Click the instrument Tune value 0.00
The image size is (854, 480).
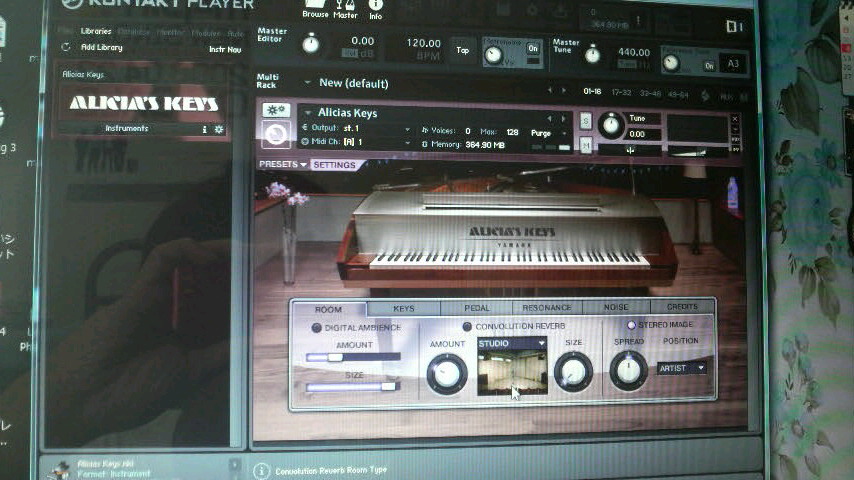tap(638, 134)
